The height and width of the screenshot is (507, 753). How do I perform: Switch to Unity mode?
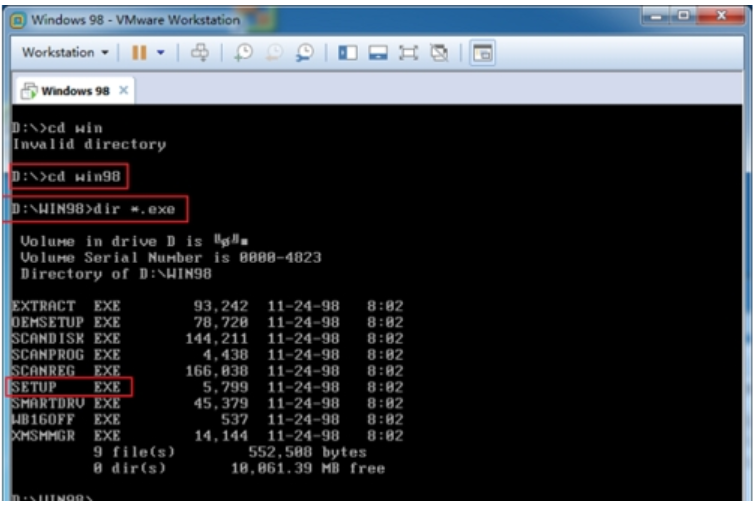click(x=438, y=52)
